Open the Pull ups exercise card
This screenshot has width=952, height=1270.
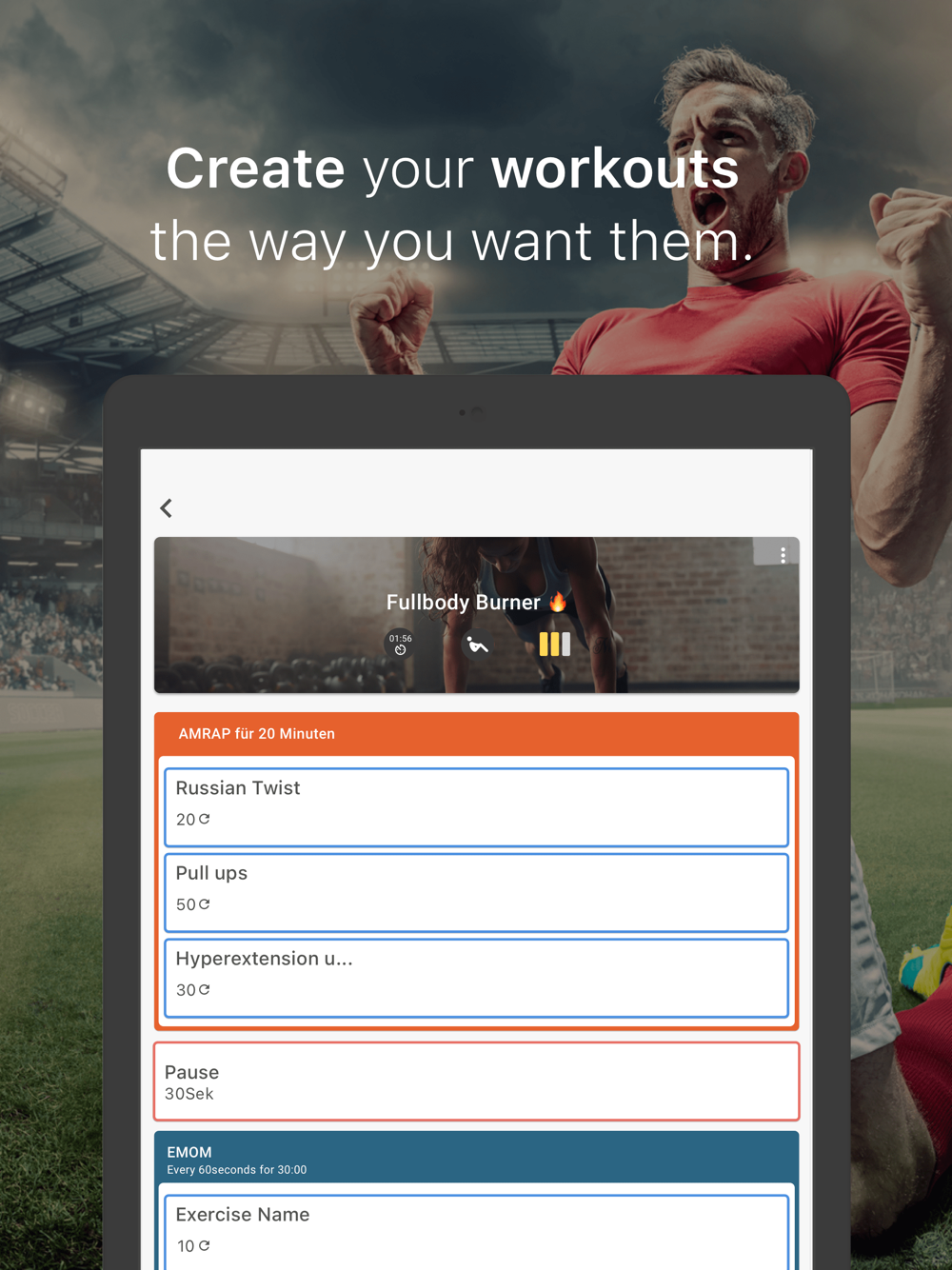tap(476, 893)
